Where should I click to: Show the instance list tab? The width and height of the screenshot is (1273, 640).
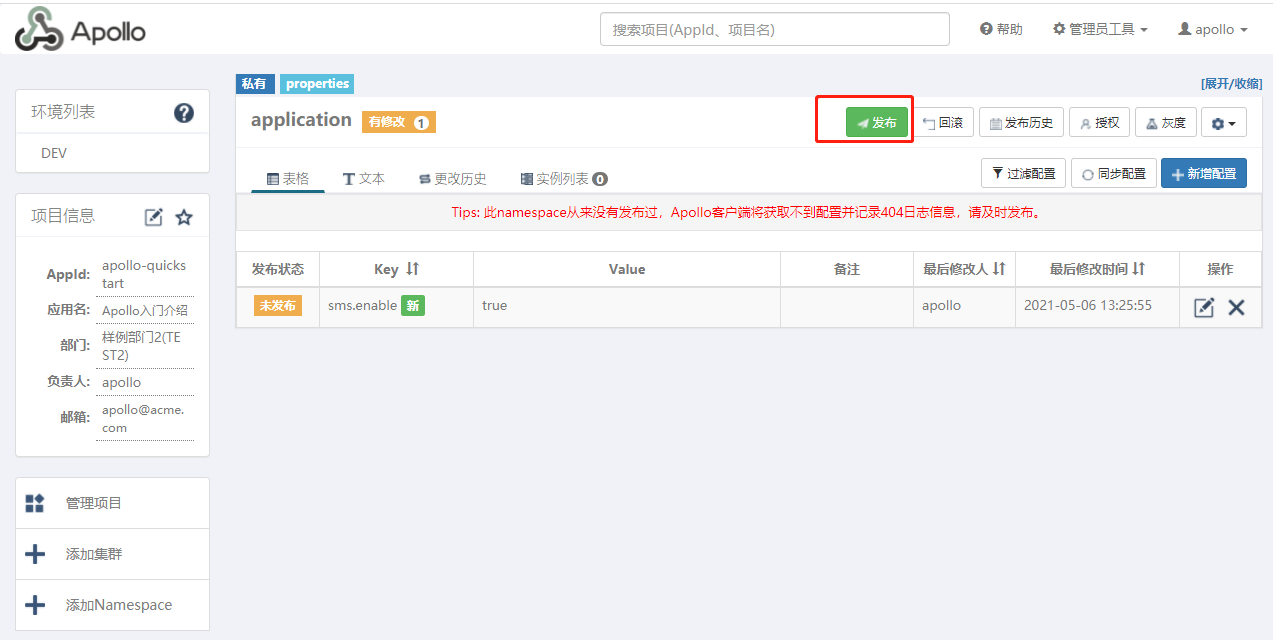564,179
